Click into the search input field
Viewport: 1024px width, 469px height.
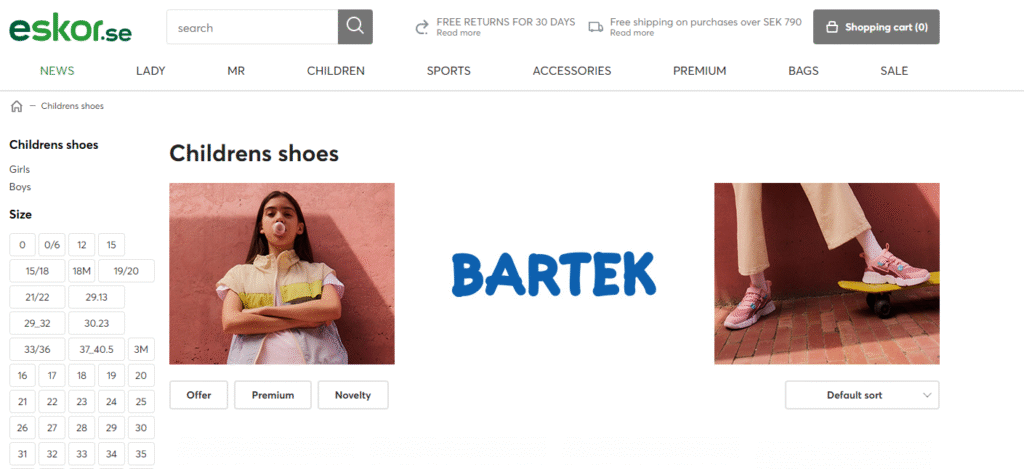pyautogui.click(x=252, y=27)
